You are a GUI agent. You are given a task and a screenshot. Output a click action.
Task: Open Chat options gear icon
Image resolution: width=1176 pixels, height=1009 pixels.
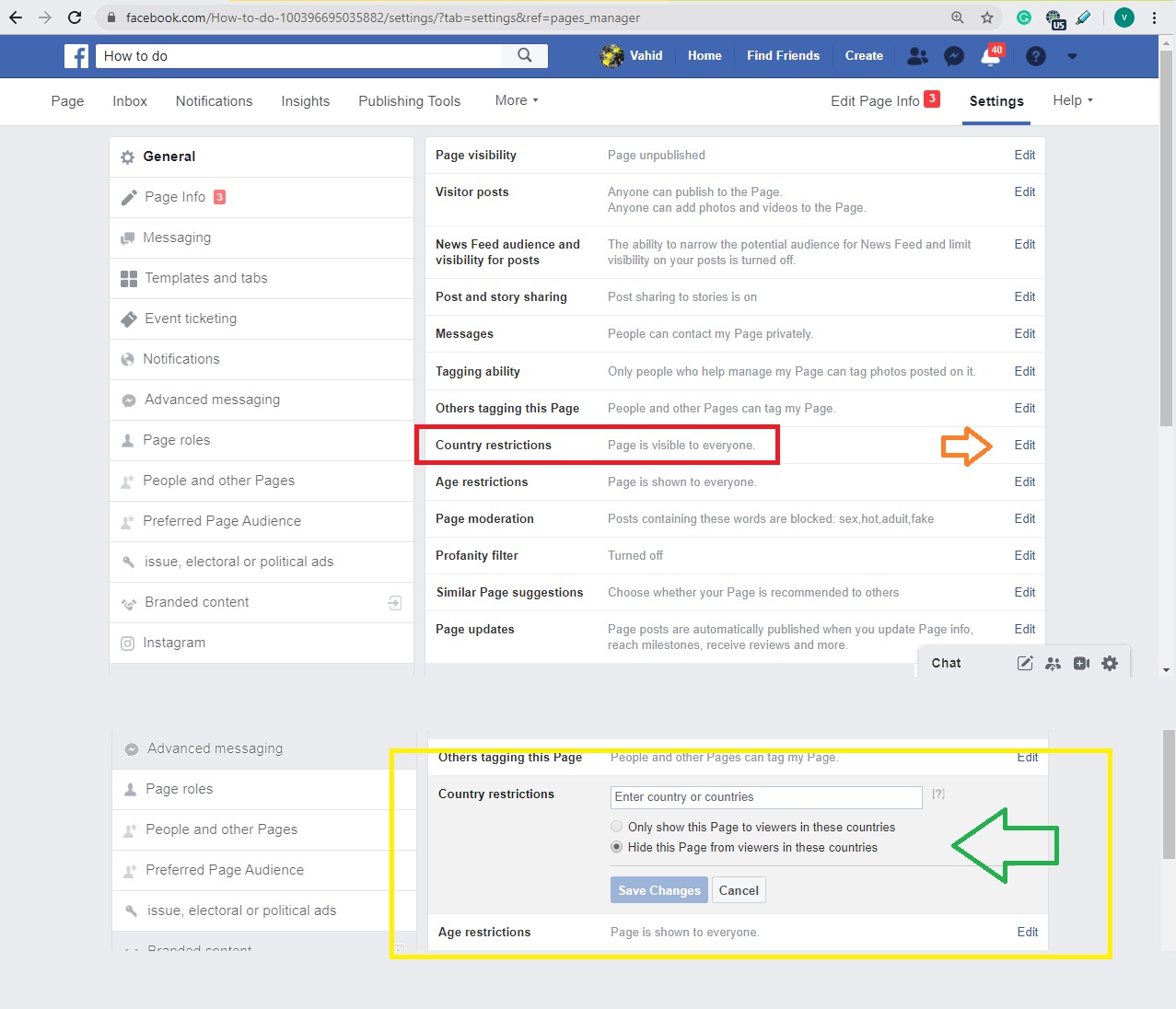click(x=1110, y=663)
